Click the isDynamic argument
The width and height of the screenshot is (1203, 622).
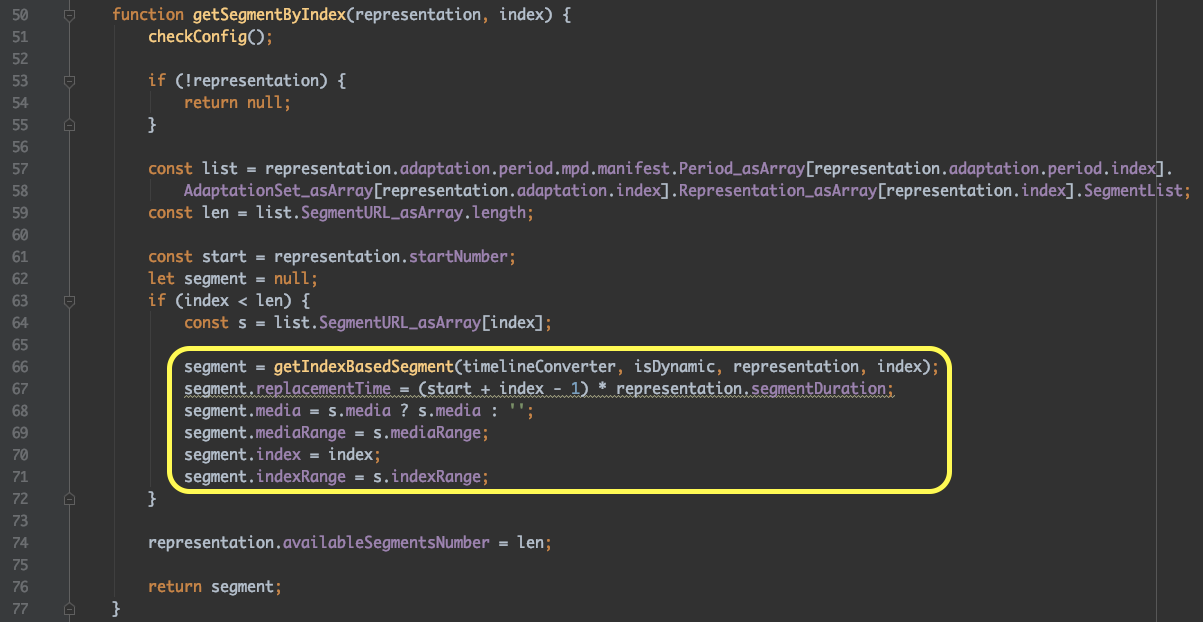coord(675,367)
